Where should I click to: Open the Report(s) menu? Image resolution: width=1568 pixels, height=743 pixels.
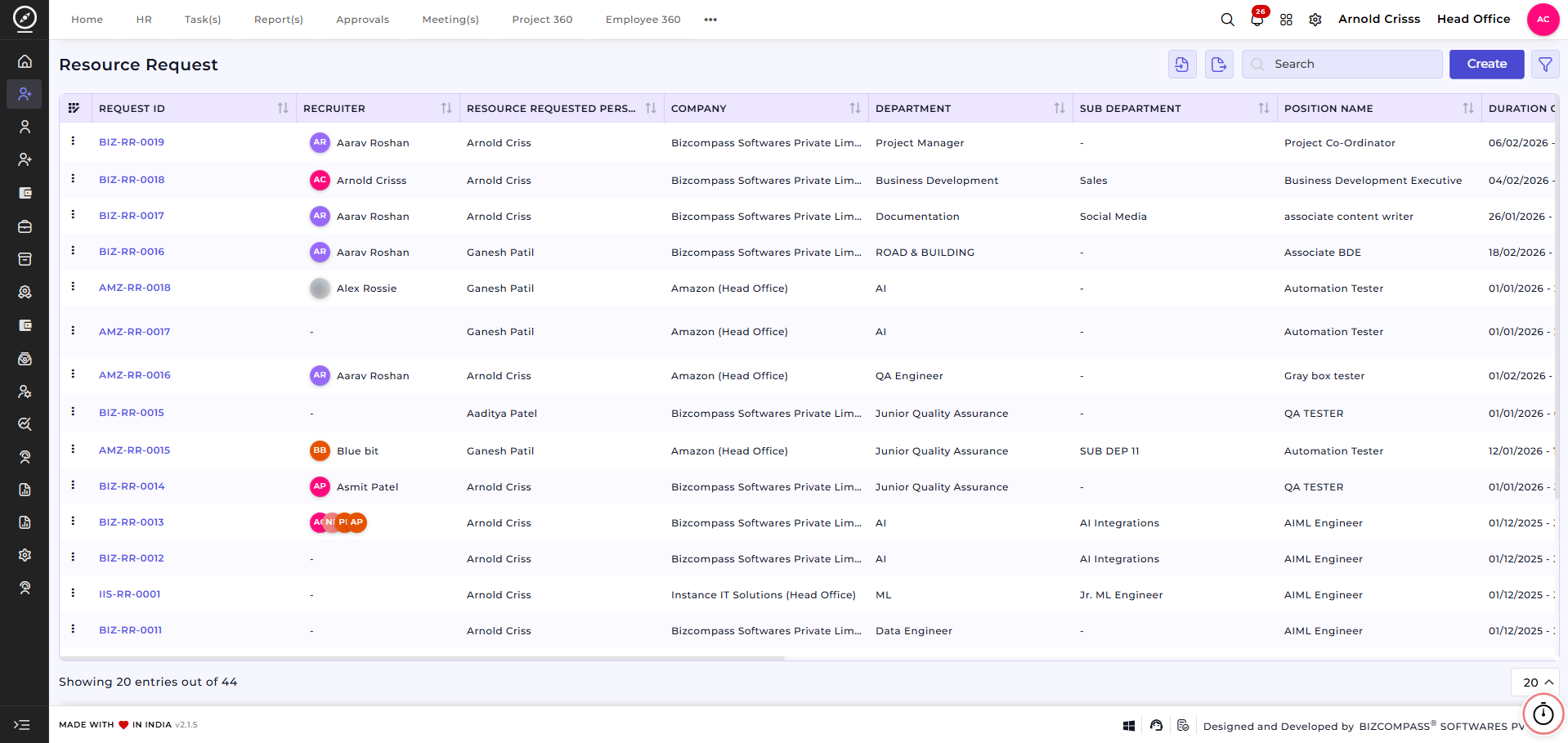tap(279, 20)
